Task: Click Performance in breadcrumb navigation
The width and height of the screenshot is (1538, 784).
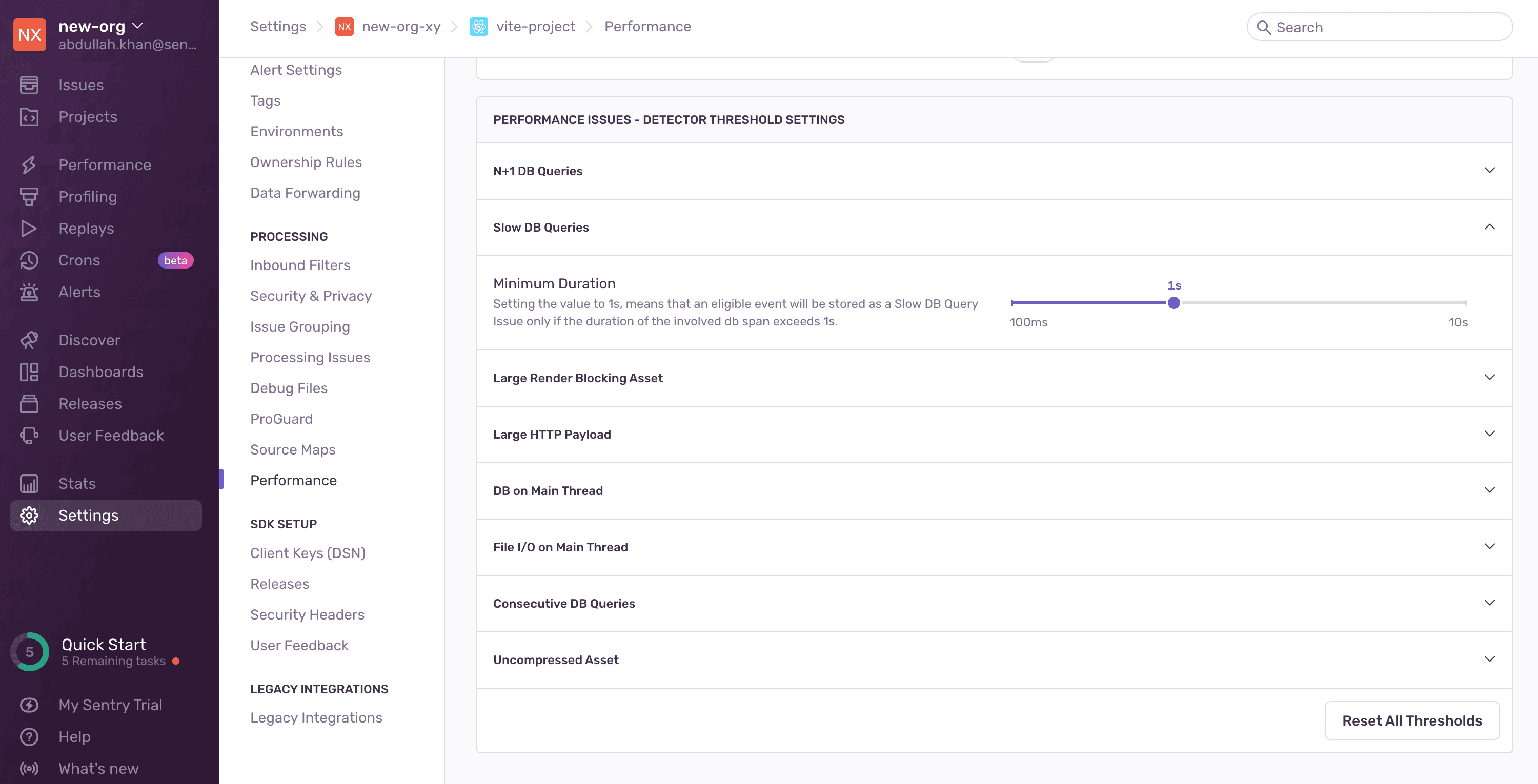Action: [648, 26]
